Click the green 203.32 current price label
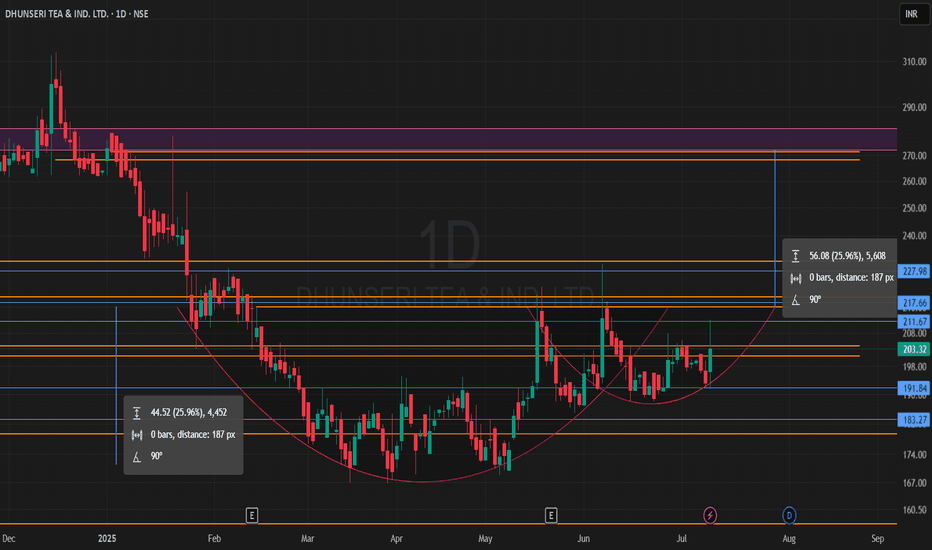The height and width of the screenshot is (550, 932). pos(914,349)
